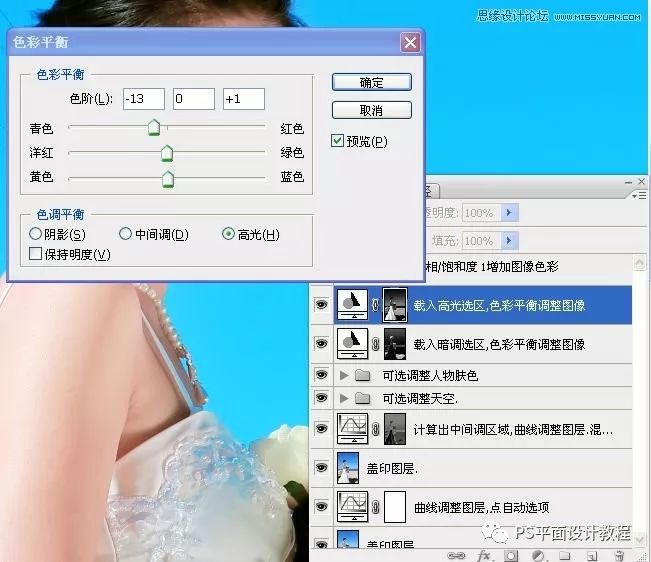Click the delete layer trash icon

point(619,555)
